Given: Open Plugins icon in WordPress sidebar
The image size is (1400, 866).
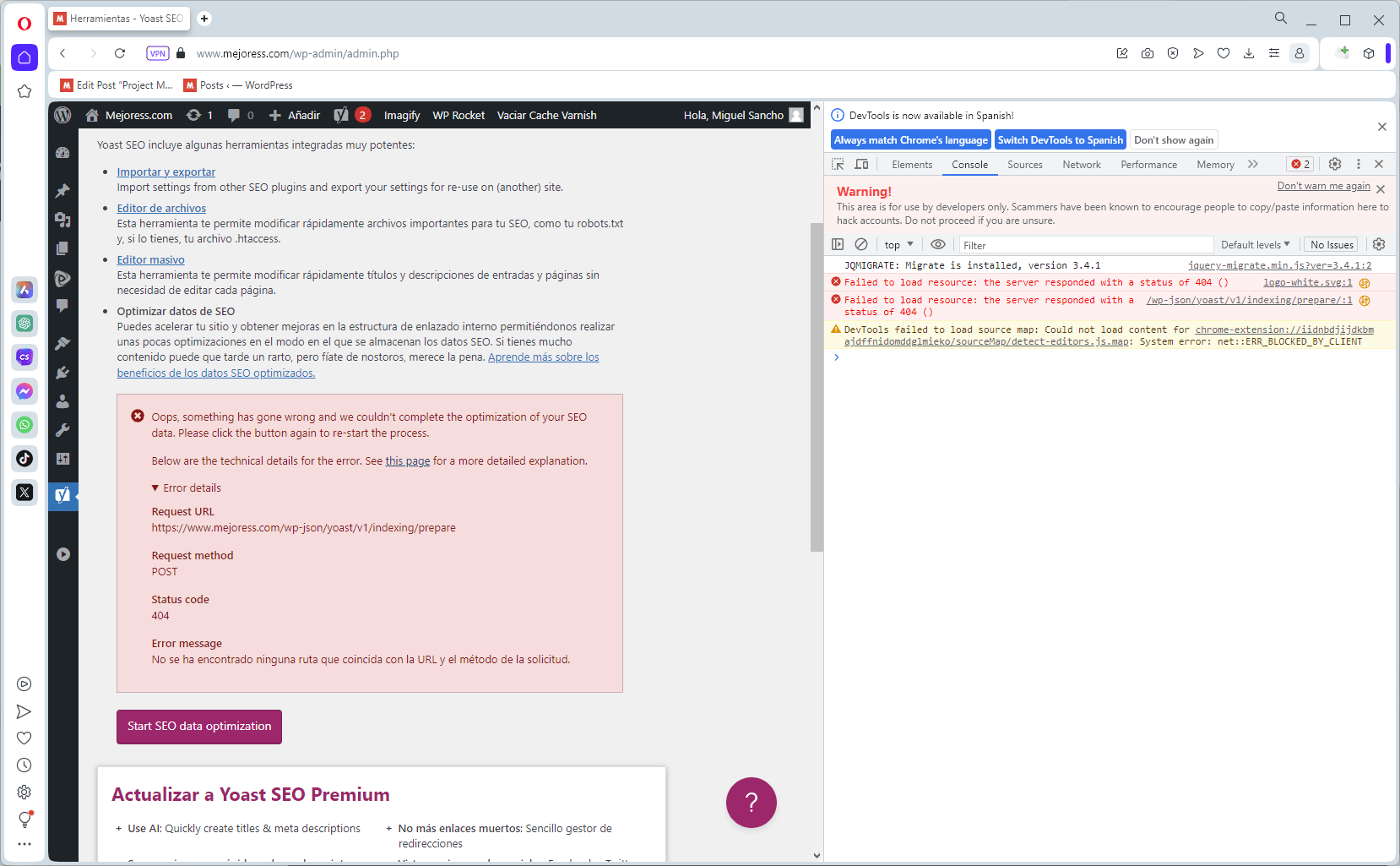Looking at the screenshot, I should [62, 373].
